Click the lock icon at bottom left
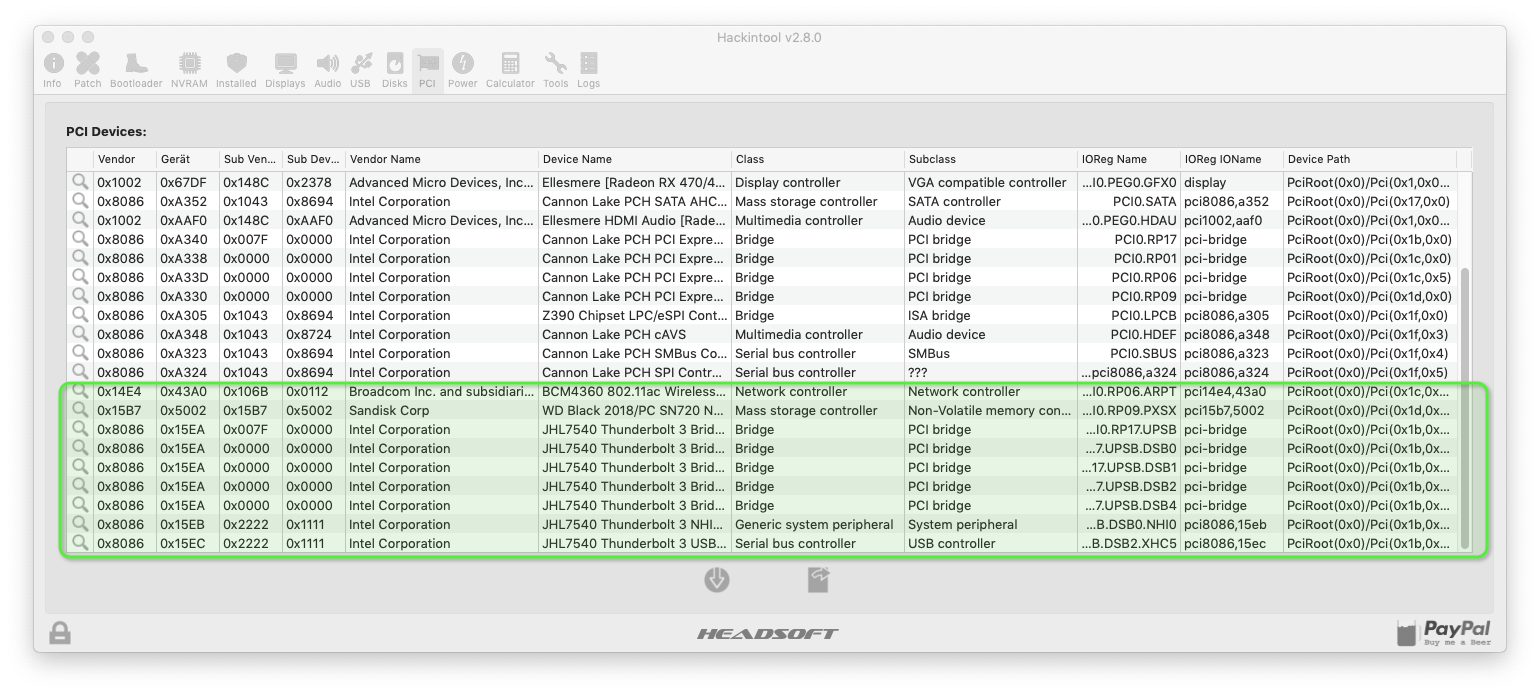The width and height of the screenshot is (1540, 694). click(x=60, y=633)
